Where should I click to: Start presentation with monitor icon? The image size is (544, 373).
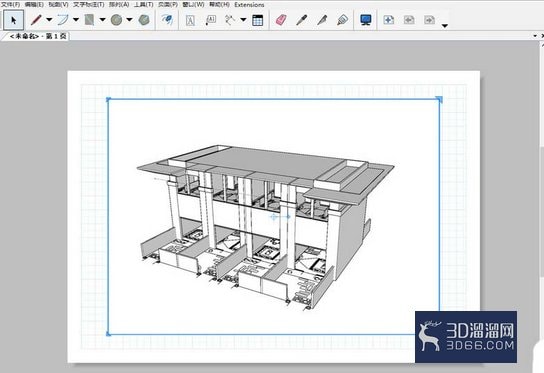(365, 20)
